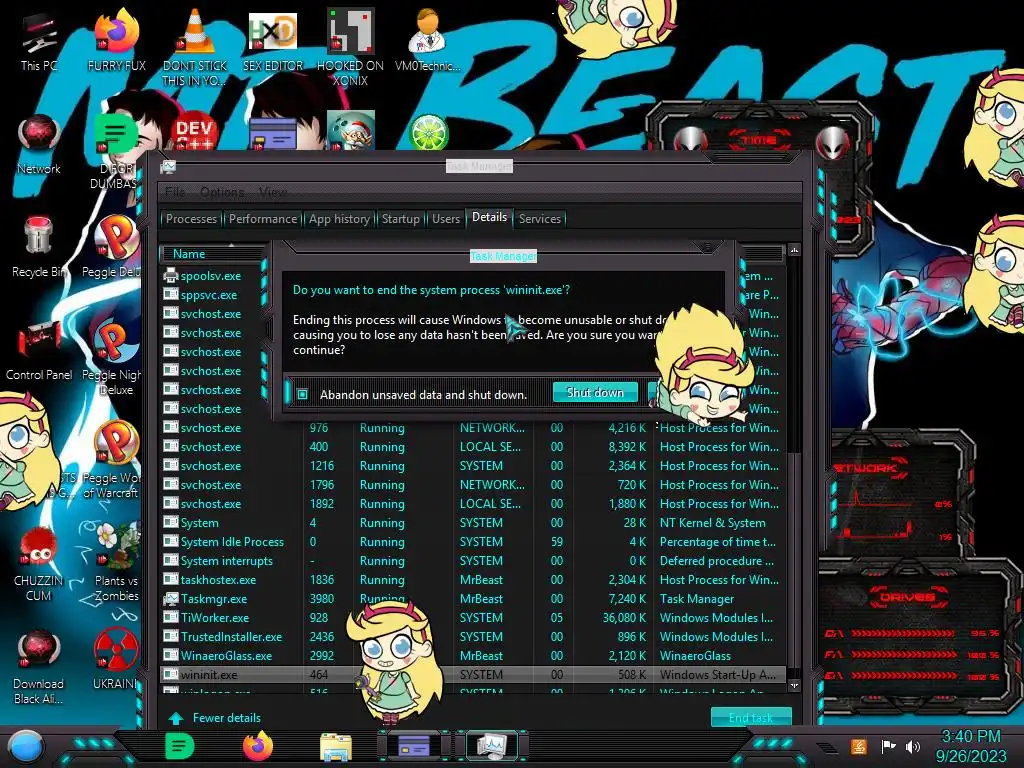Image resolution: width=1024 pixels, height=768 pixels.
Task: Open VM0Technic desktop shortcut
Action: [428, 41]
